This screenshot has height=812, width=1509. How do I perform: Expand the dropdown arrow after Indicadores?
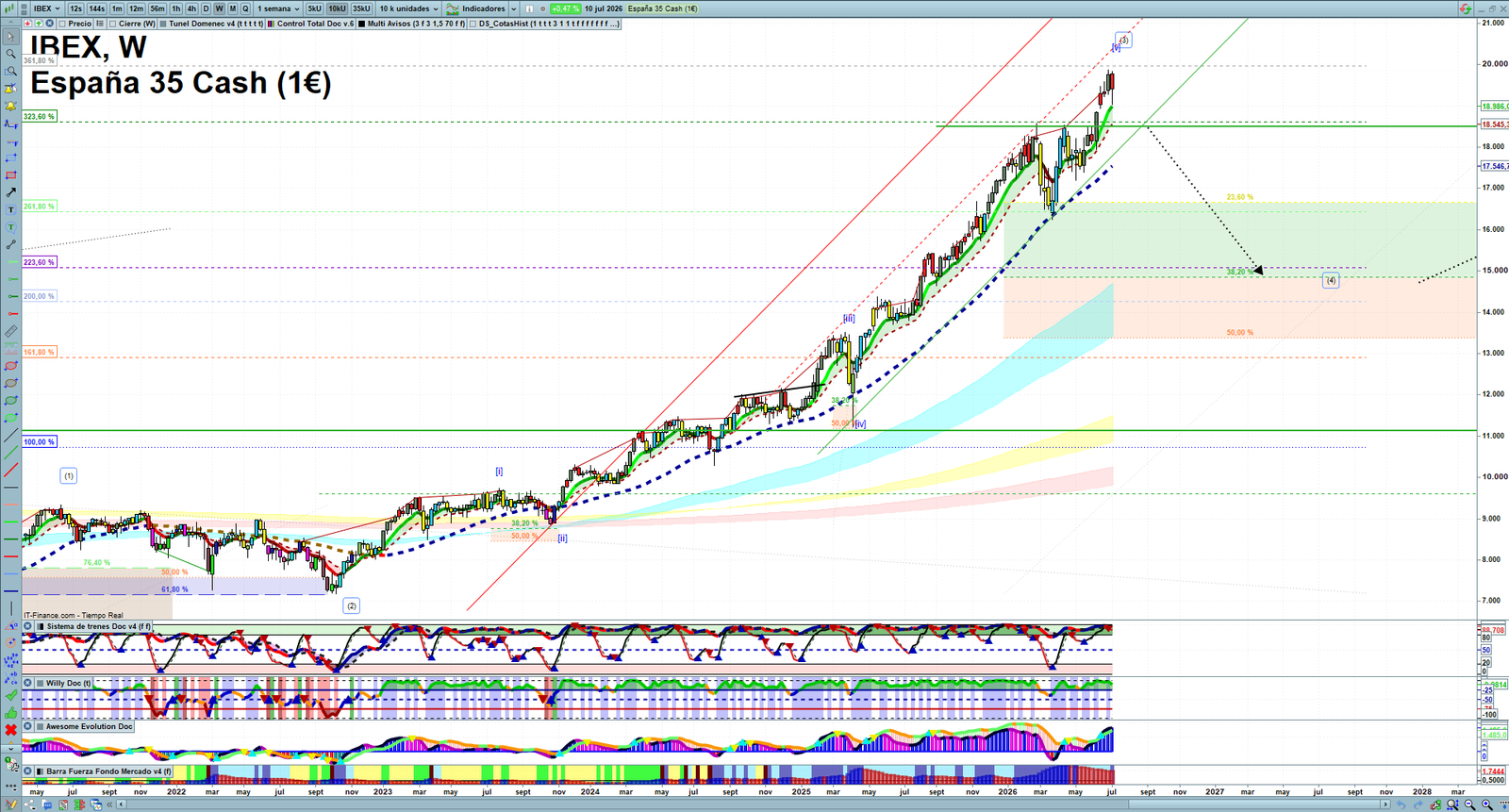(x=514, y=8)
